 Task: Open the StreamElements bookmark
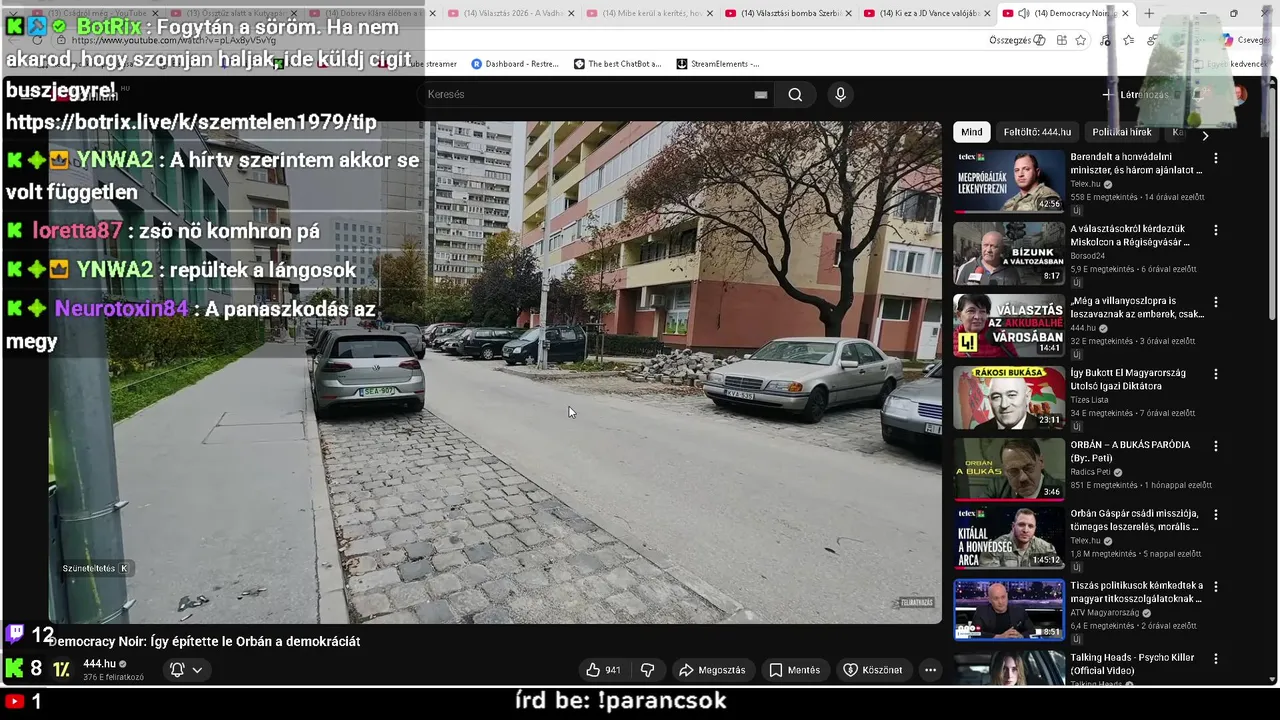pos(718,64)
